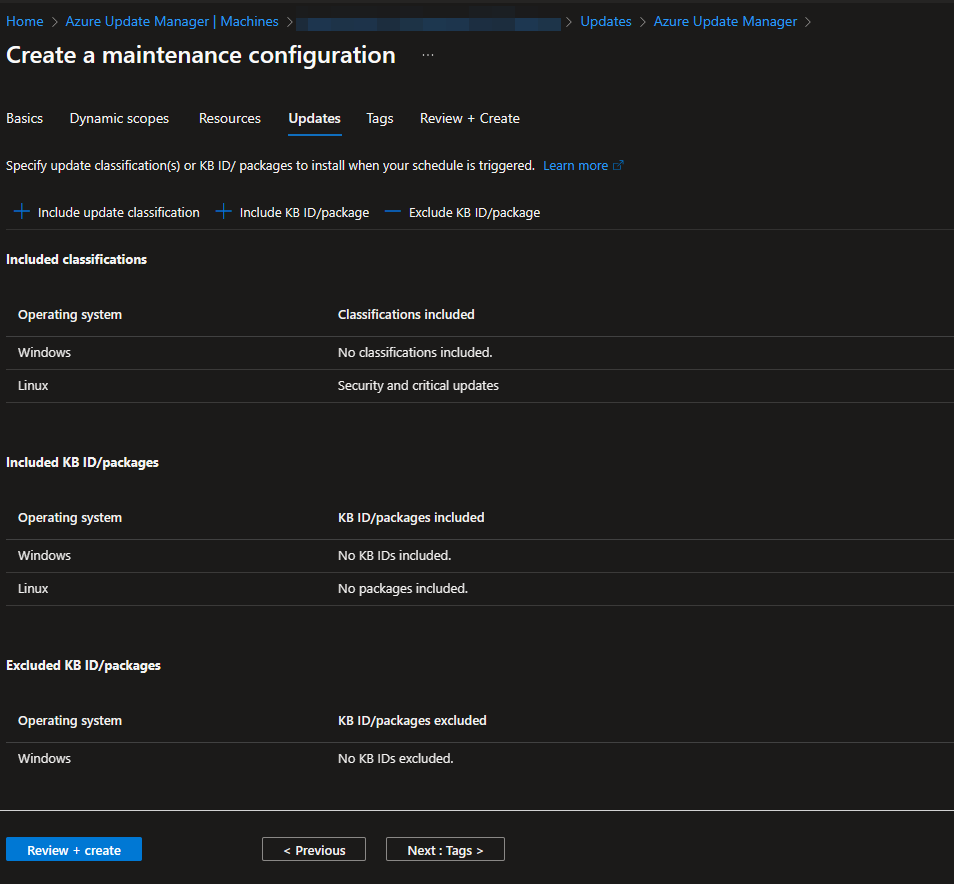
Task: Click Include update classification label
Action: pyautogui.click(x=119, y=212)
